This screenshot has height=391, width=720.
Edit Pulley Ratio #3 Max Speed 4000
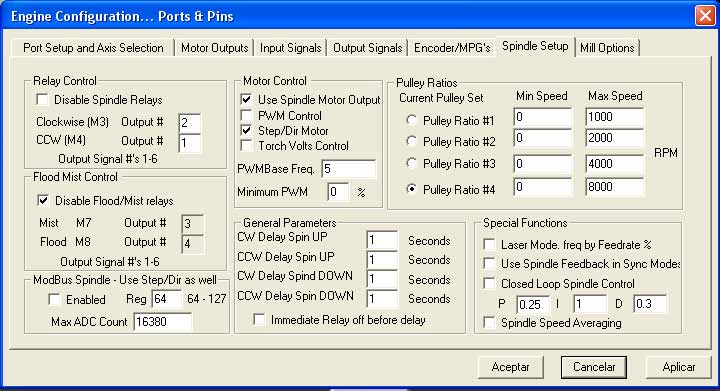coord(614,164)
